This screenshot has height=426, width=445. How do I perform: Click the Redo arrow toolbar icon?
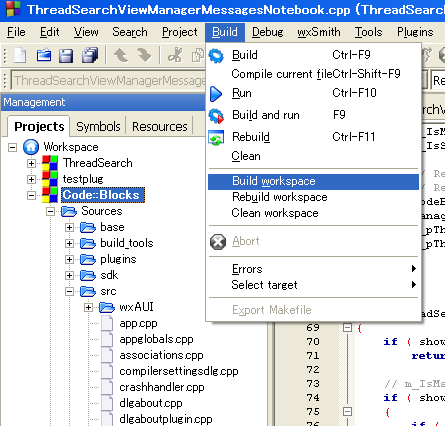click(144, 55)
